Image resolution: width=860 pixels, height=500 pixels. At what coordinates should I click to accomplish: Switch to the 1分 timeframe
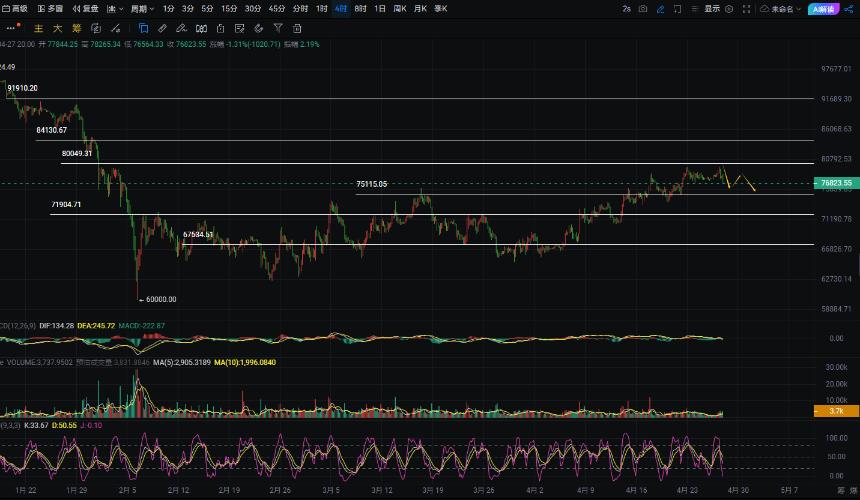168,9
